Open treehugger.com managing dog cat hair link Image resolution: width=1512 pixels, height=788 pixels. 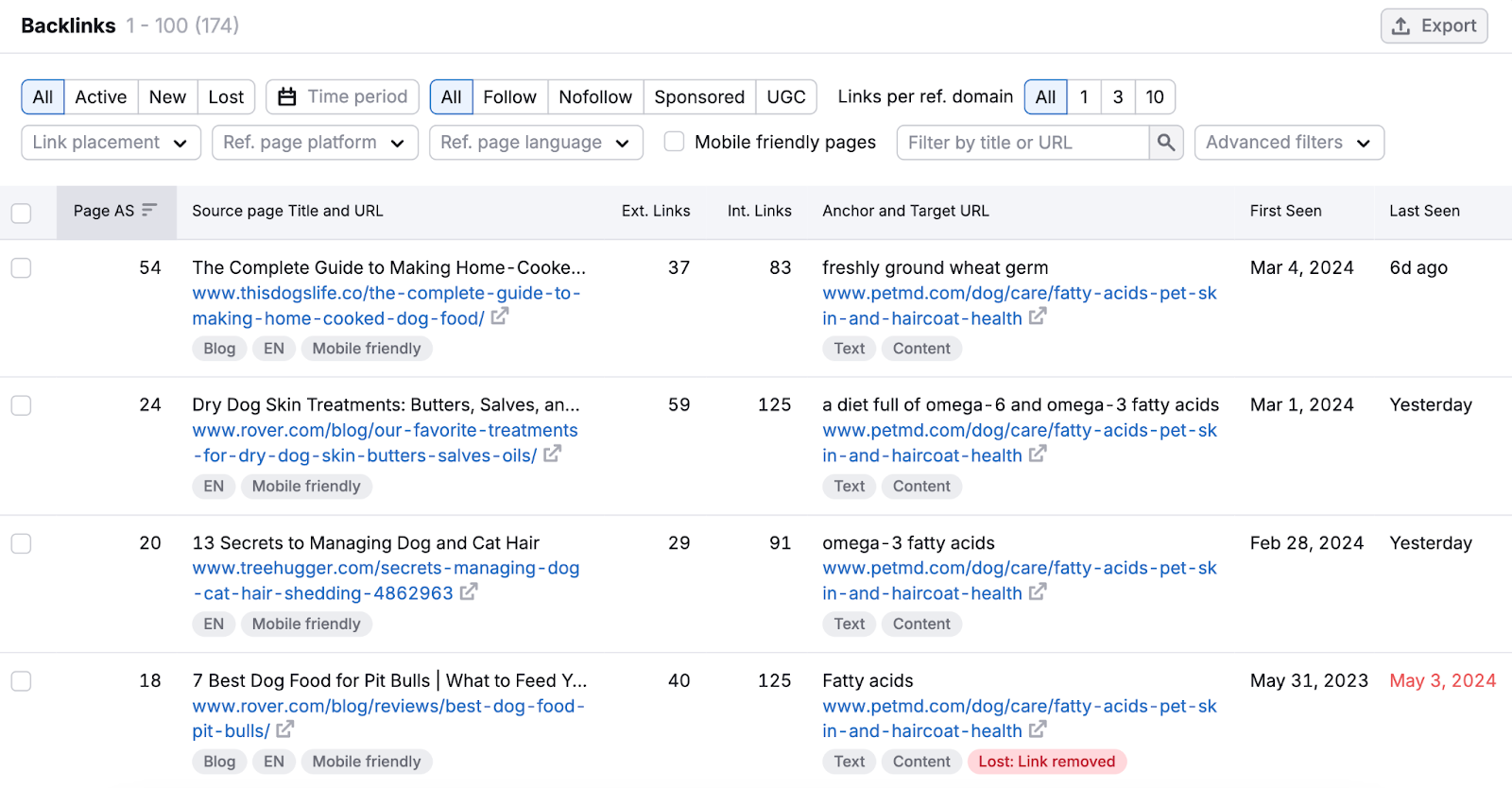(x=386, y=580)
